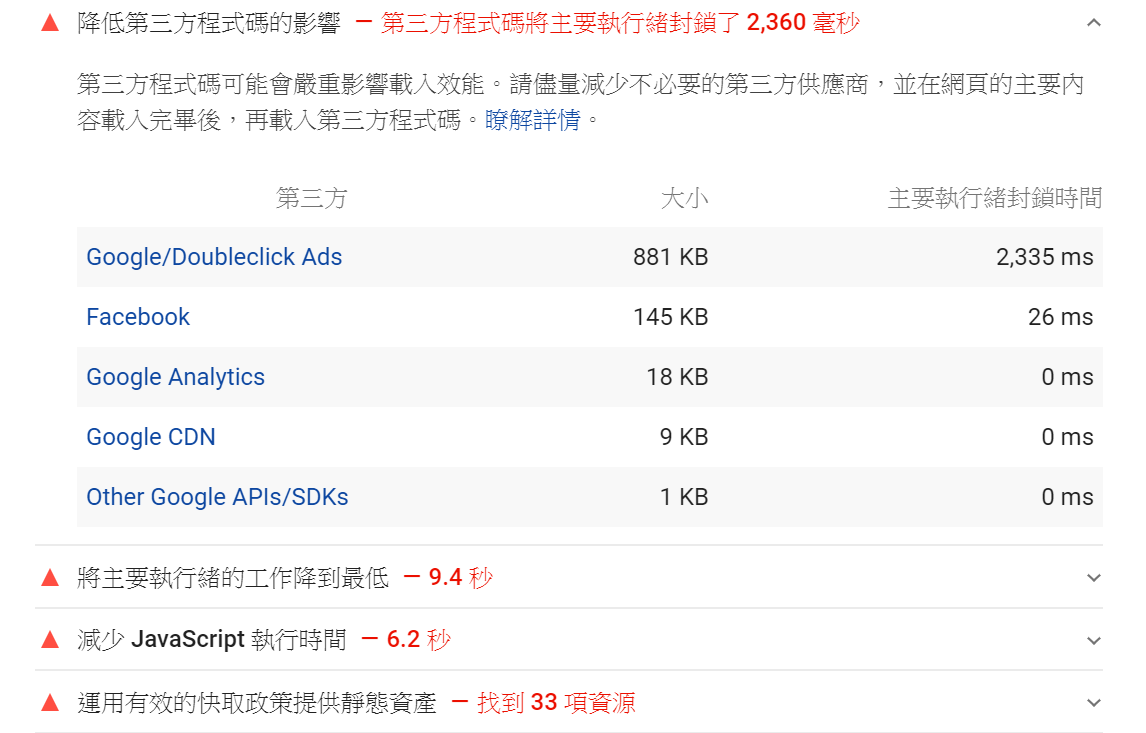Click the 145 KB size cell
This screenshot has width=1146, height=733.
pos(670,317)
